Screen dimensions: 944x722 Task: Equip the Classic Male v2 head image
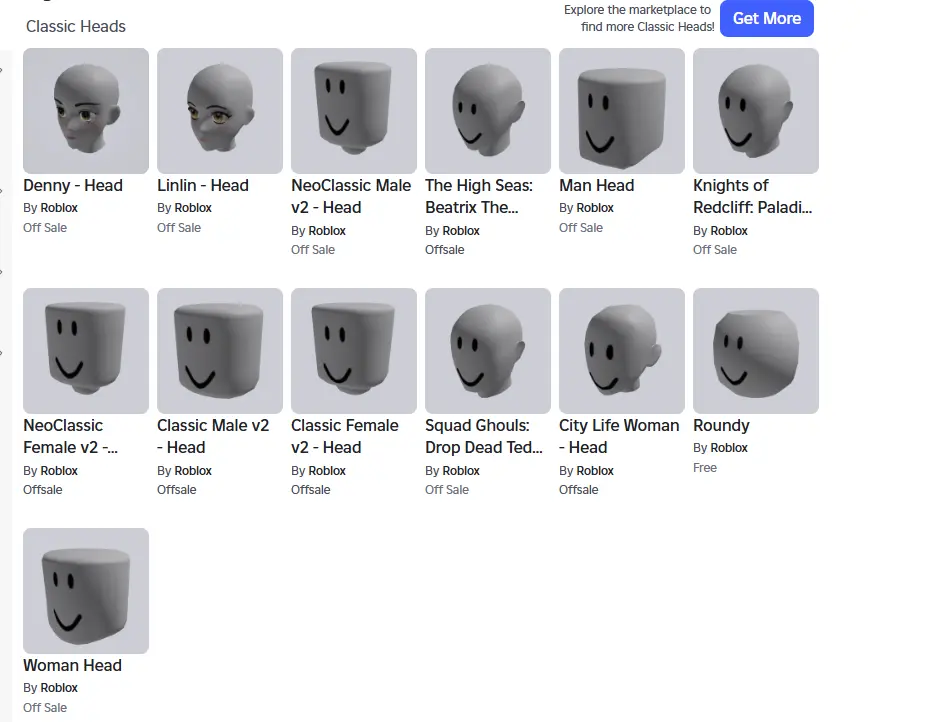tap(220, 350)
